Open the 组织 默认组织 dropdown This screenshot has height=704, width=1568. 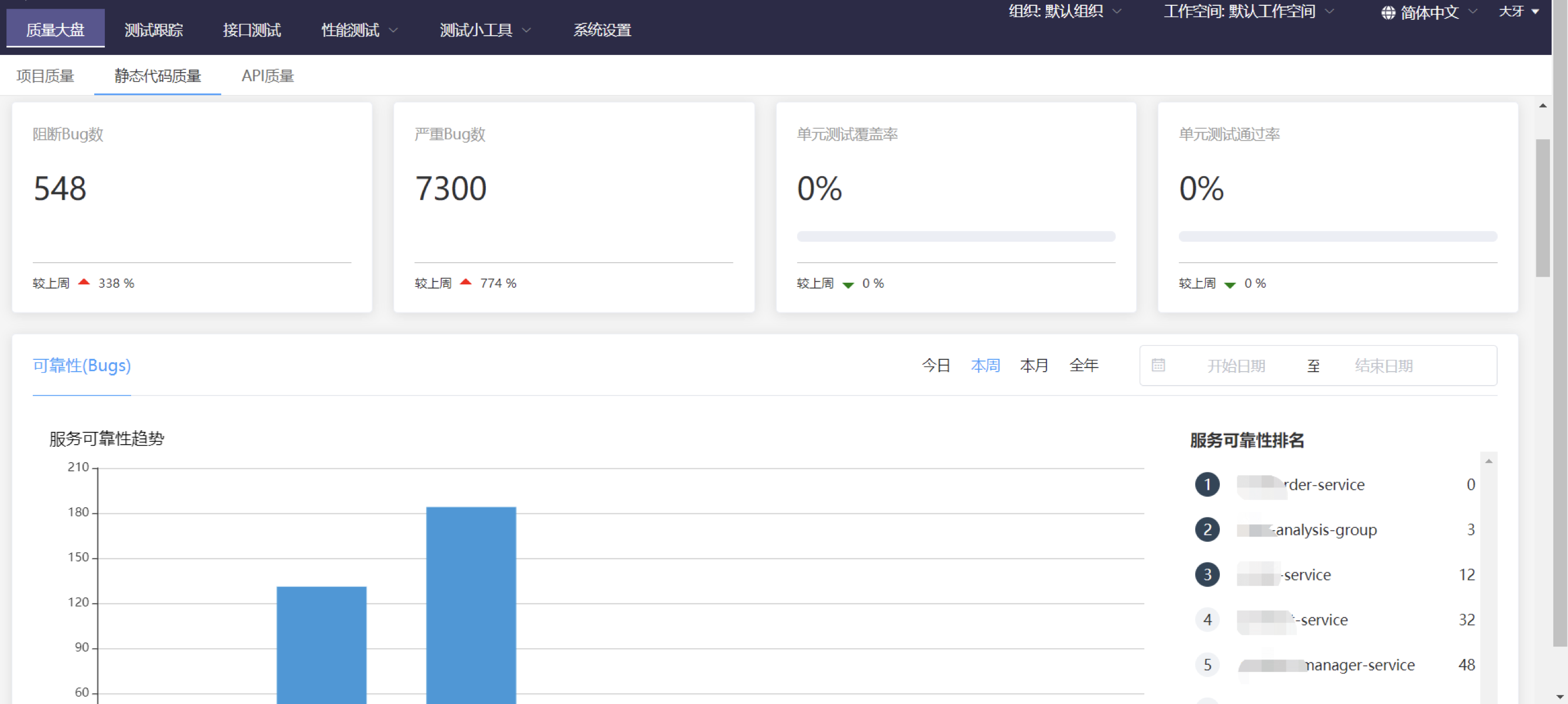point(1064,12)
